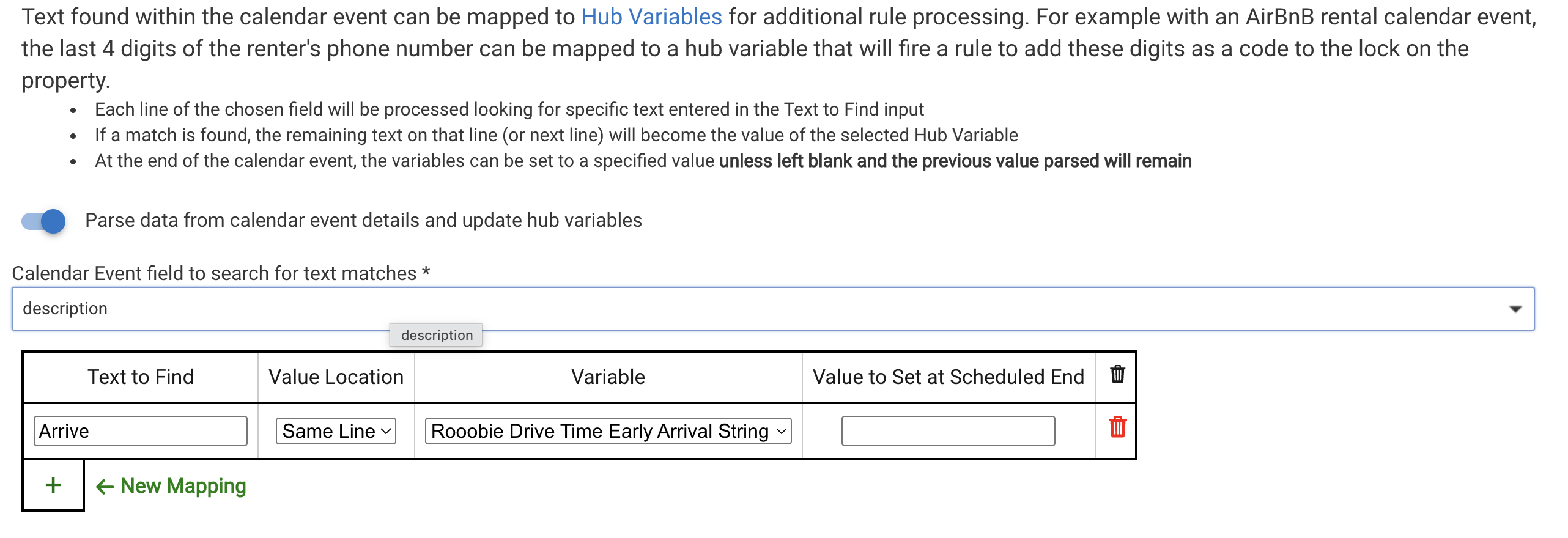The width and height of the screenshot is (1568, 538).
Task: Click the green arrow beside New Mapping
Action: pos(105,487)
